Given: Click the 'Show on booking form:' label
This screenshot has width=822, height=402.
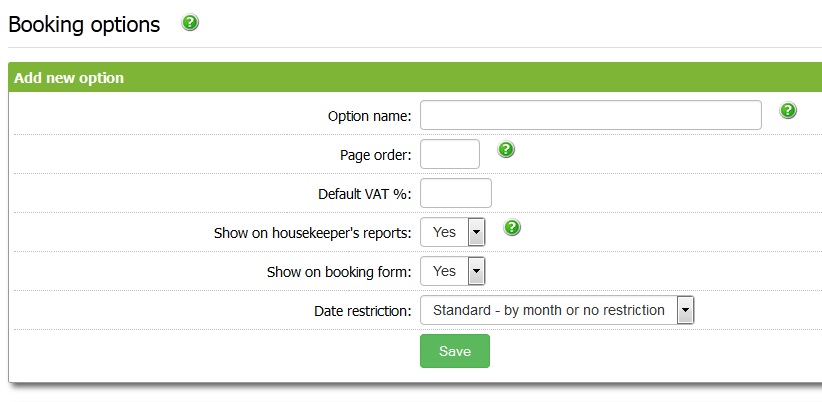Looking at the screenshot, I should tap(339, 272).
